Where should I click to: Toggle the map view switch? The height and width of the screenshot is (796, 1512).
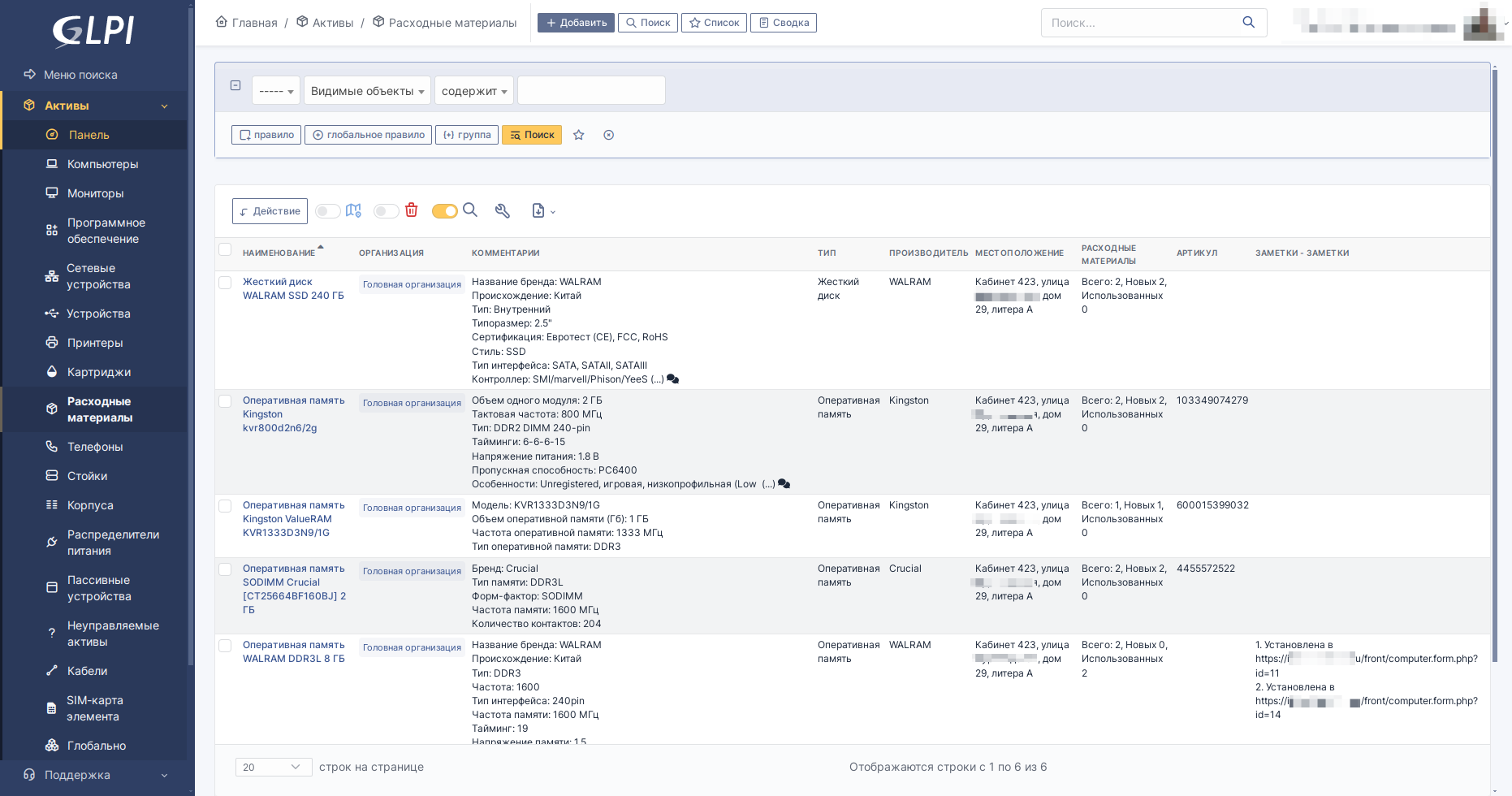[x=328, y=211]
